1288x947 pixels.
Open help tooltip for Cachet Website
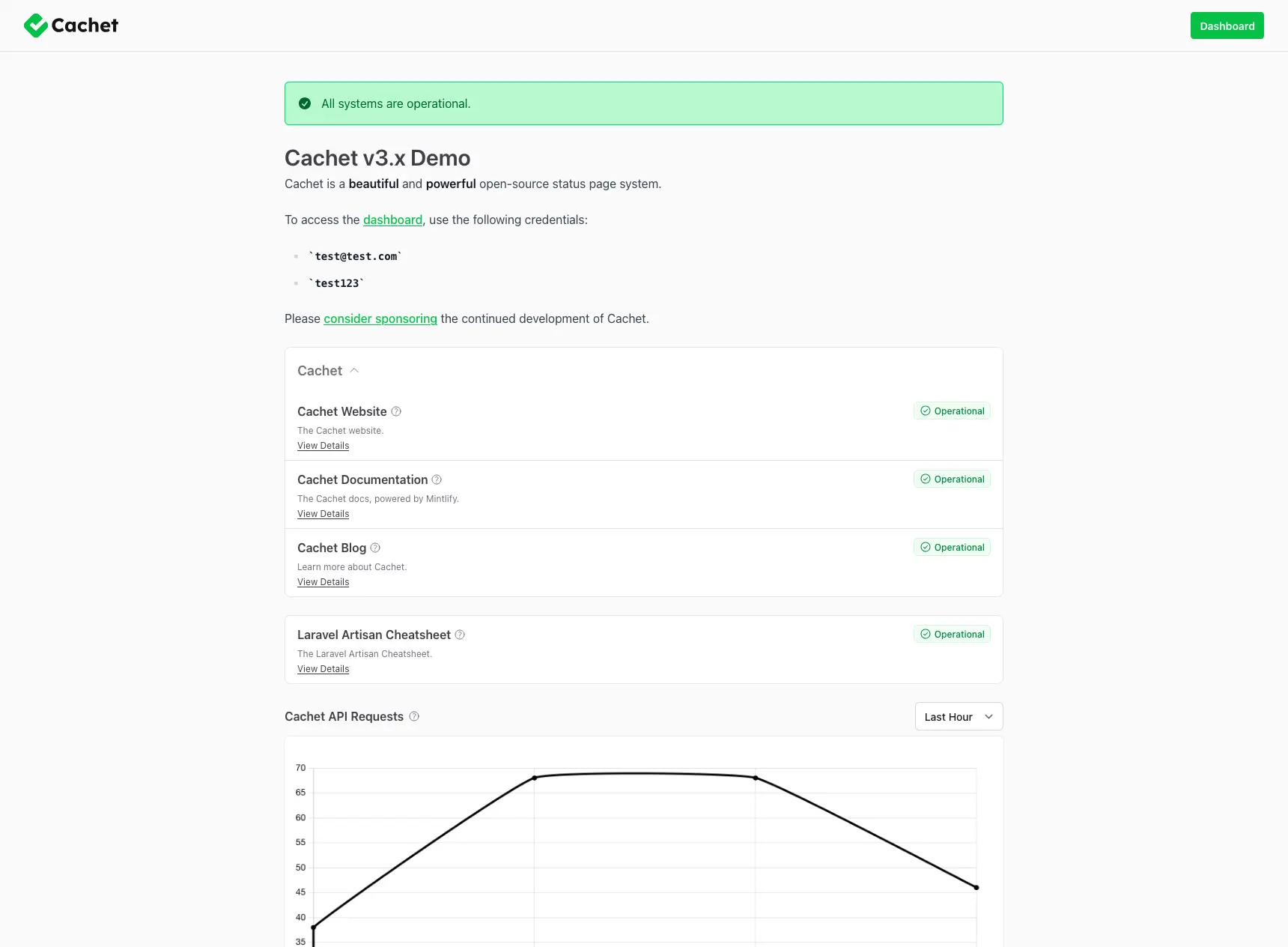click(395, 411)
